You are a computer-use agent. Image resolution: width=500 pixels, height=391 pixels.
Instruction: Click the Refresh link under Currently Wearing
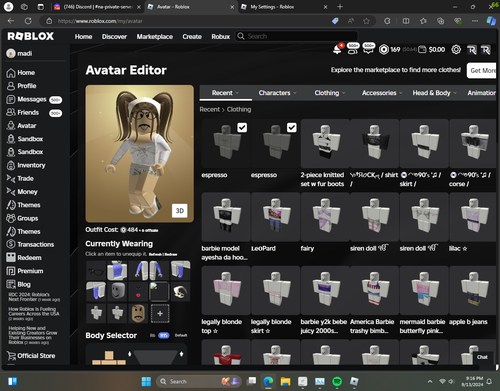tap(156, 254)
